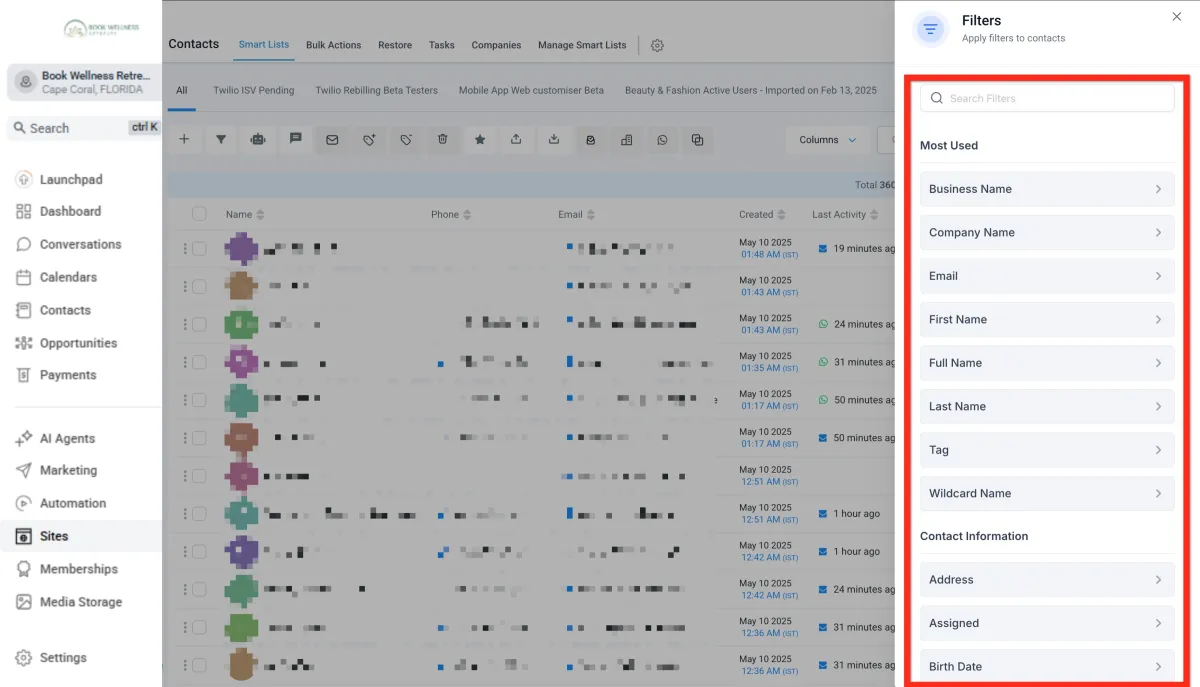Click the robot automation icon in toolbar
Image resolution: width=1200 pixels, height=687 pixels.
pos(258,140)
